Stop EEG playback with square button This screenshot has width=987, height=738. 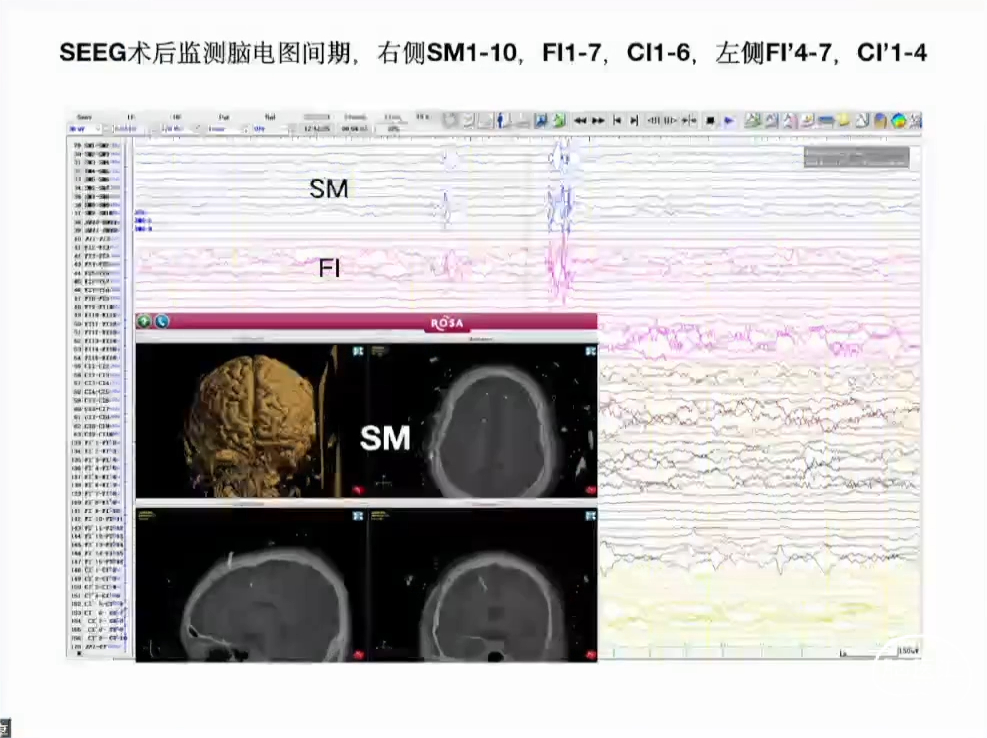pyautogui.click(x=710, y=120)
